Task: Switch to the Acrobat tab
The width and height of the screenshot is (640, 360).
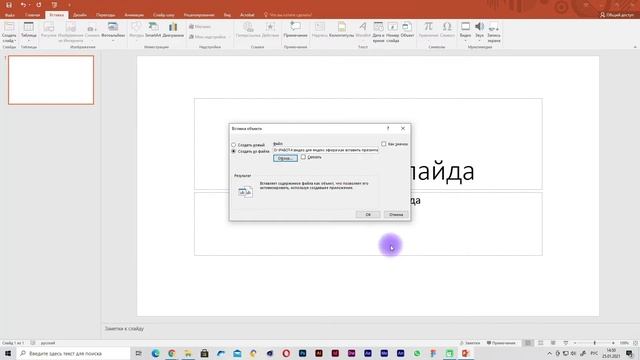Action: coord(247,15)
